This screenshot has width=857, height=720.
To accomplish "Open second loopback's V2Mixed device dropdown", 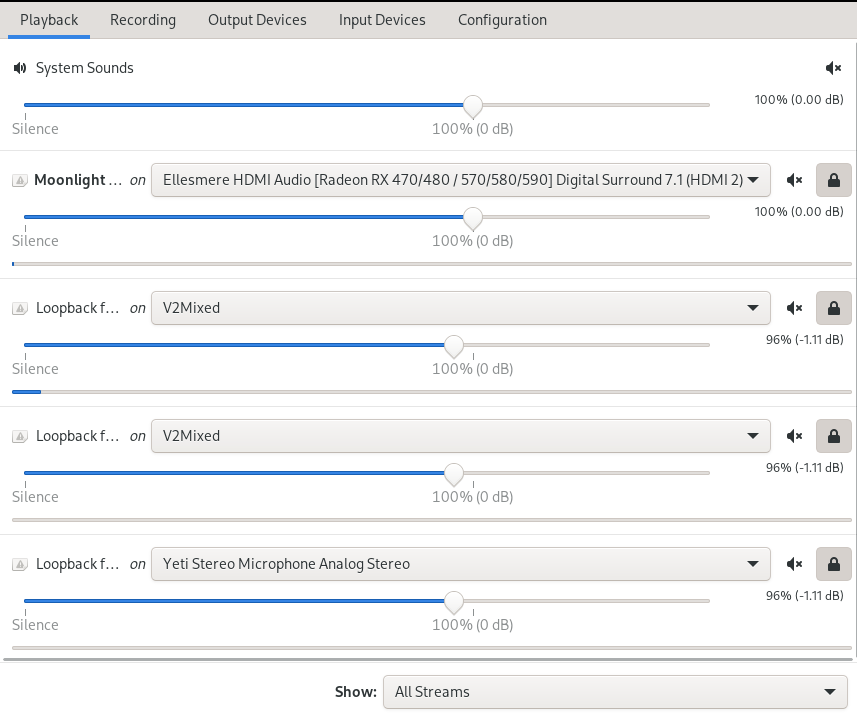I will point(461,436).
